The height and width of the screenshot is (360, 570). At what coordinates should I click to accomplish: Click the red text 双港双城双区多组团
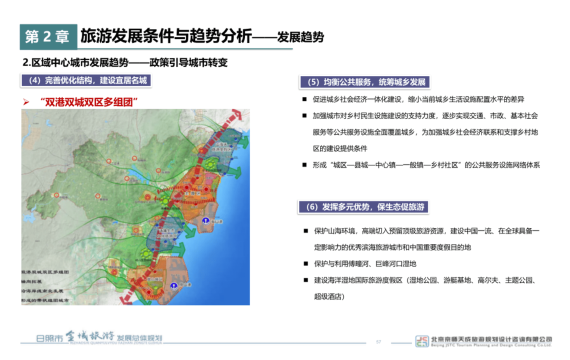(89, 102)
